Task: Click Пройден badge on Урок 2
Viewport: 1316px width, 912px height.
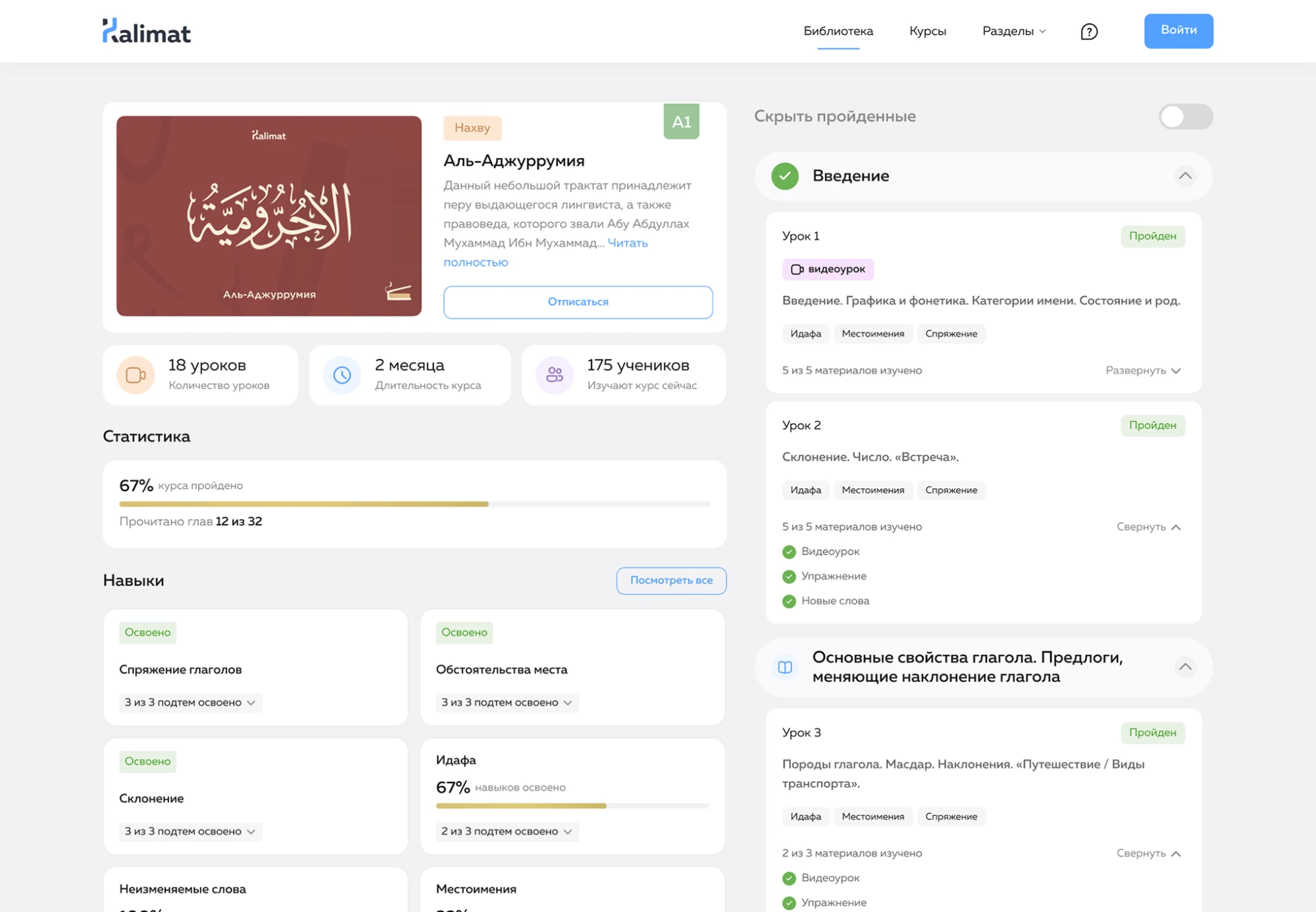Action: coord(1153,426)
